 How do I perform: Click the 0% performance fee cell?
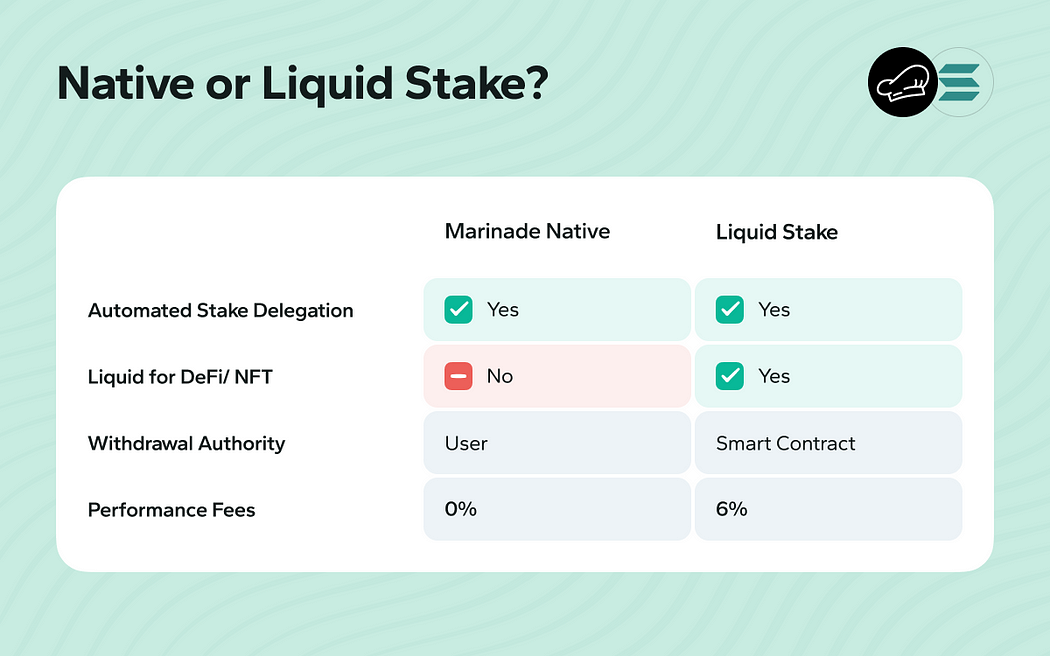pyautogui.click(x=461, y=509)
